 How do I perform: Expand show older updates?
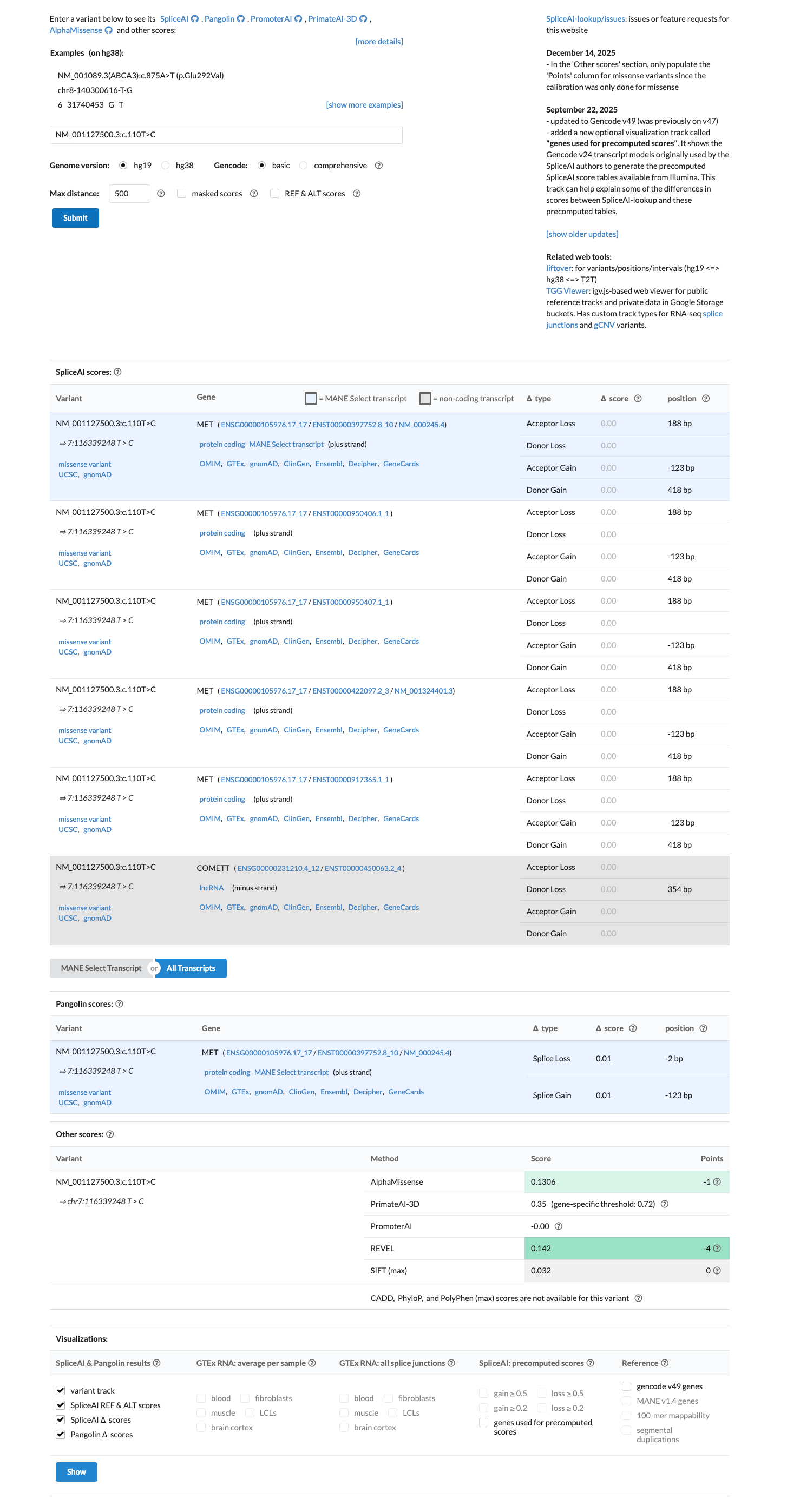point(582,234)
